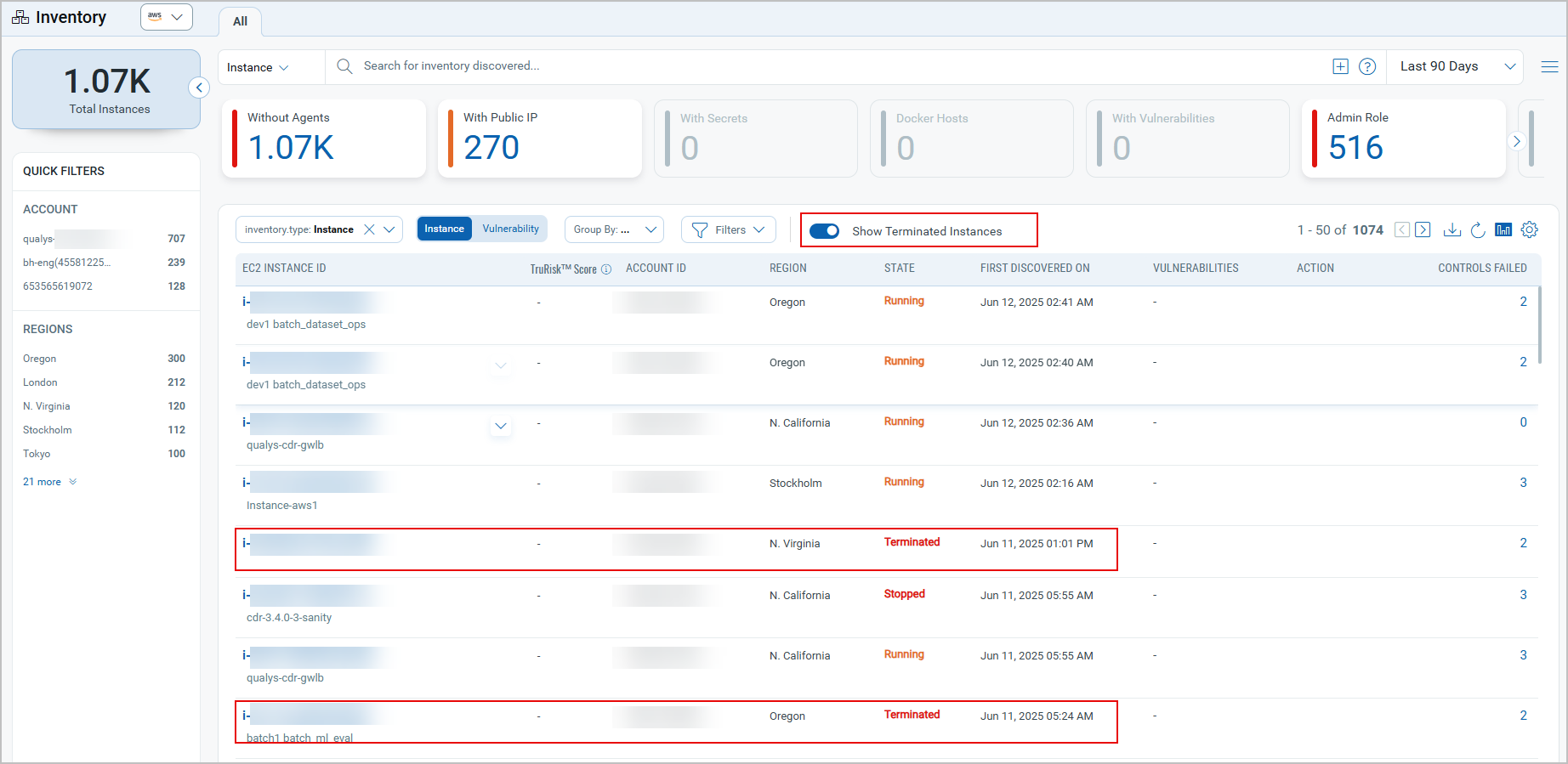Toggle Show Terminated Instances switch

[824, 231]
